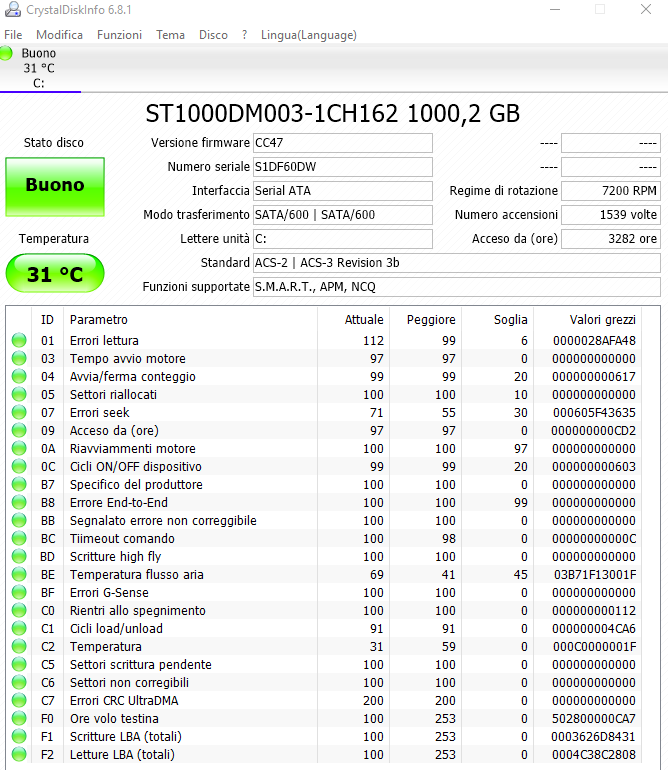Click the status icon for Errore End-to-End

point(19,502)
